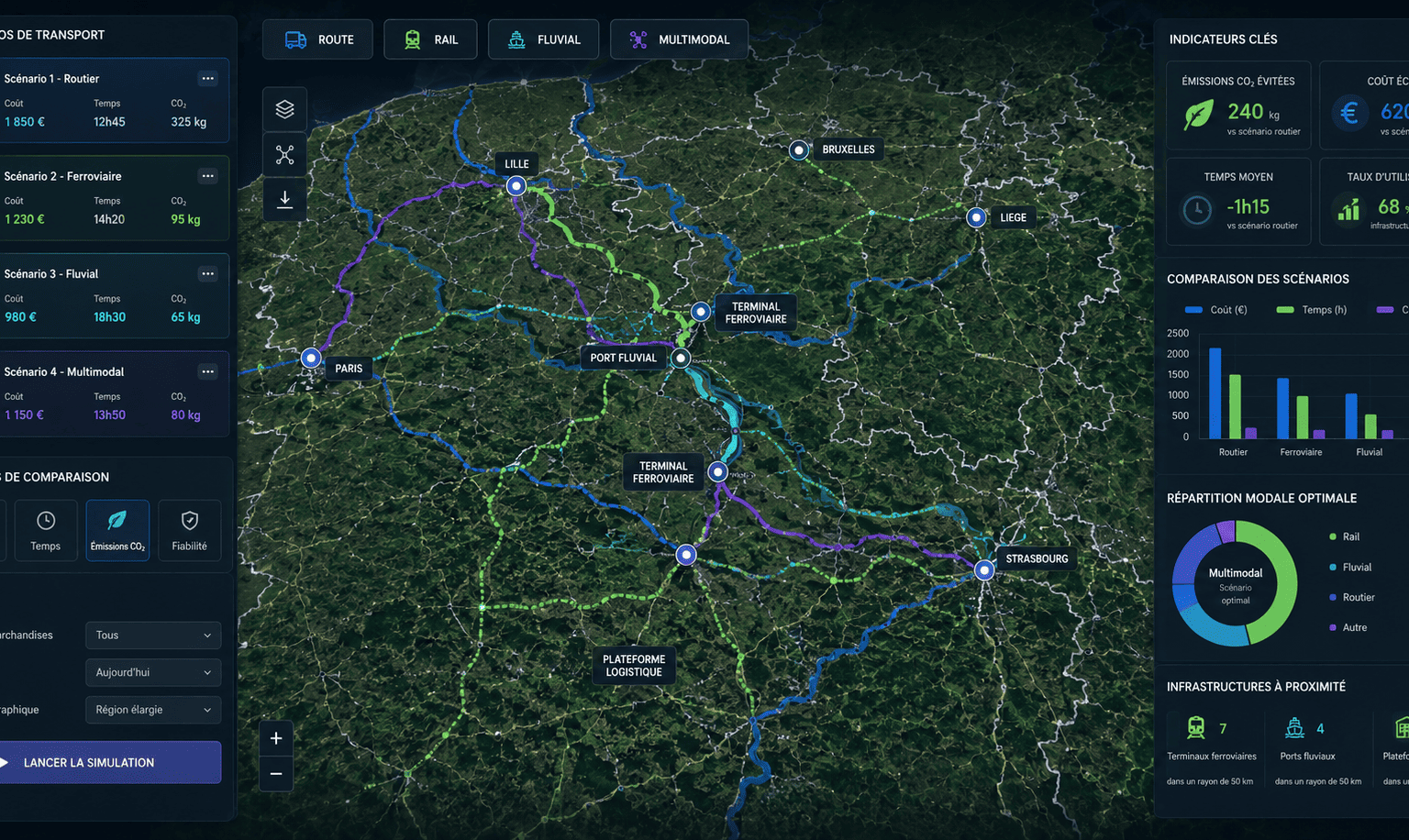This screenshot has width=1409, height=840.
Task: Click the Ferroviaire axis label under the chart
Action: 1301,452
